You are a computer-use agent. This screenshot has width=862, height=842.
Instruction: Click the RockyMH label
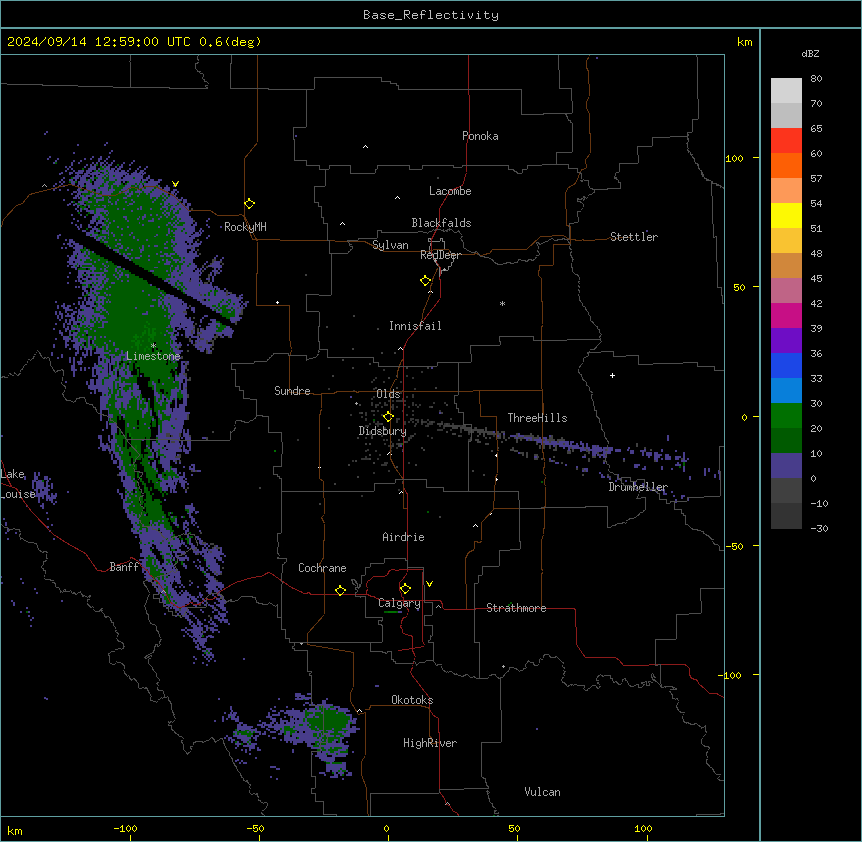coord(245,227)
